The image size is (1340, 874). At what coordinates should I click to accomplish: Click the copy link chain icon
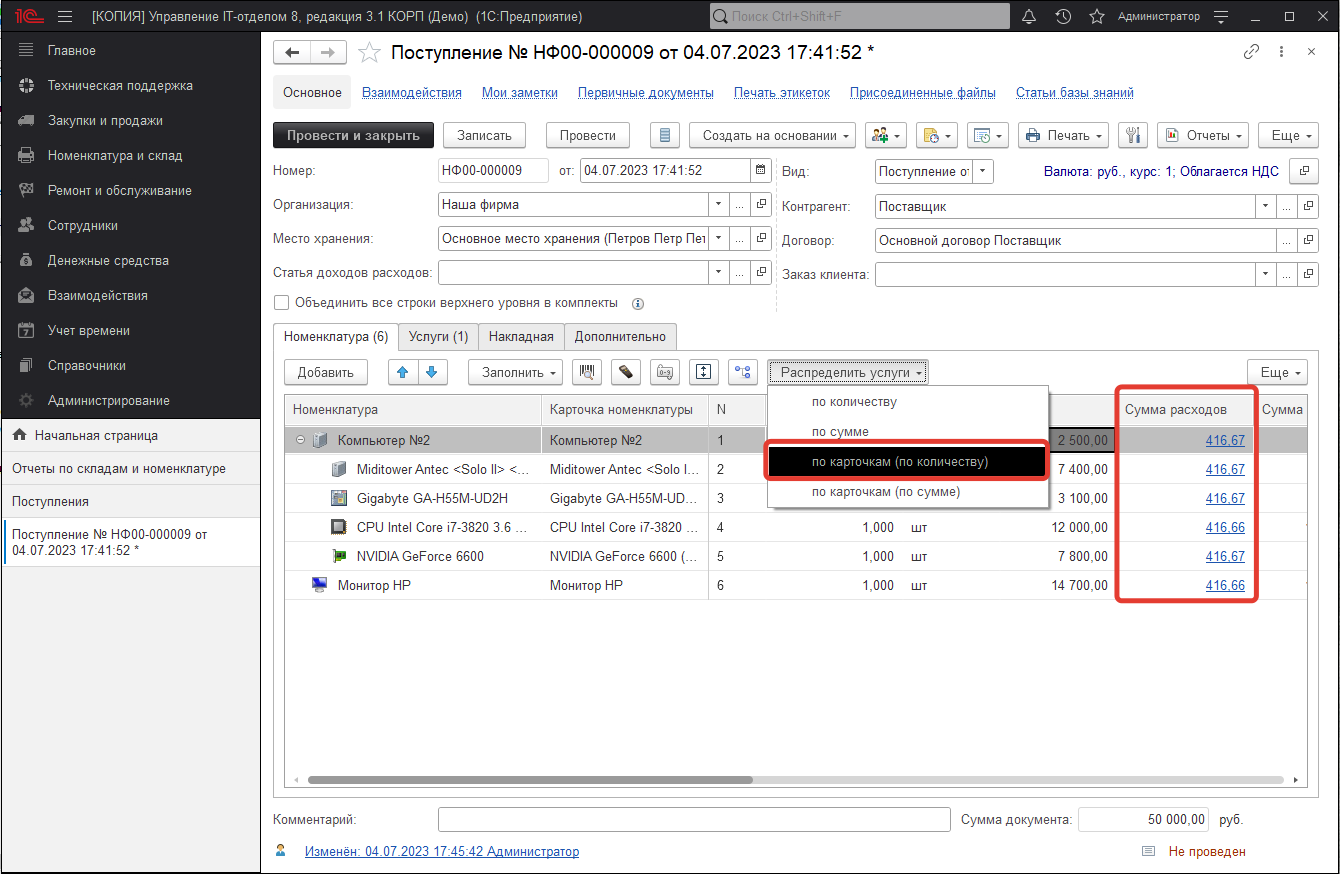click(x=1251, y=52)
